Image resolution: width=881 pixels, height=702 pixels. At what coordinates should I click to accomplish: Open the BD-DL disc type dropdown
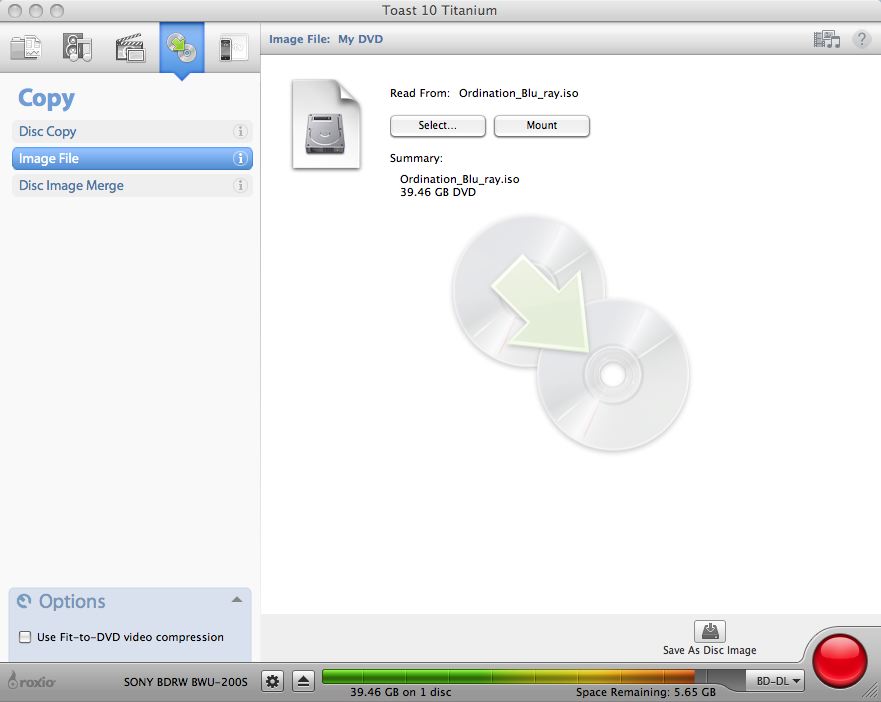coord(776,681)
